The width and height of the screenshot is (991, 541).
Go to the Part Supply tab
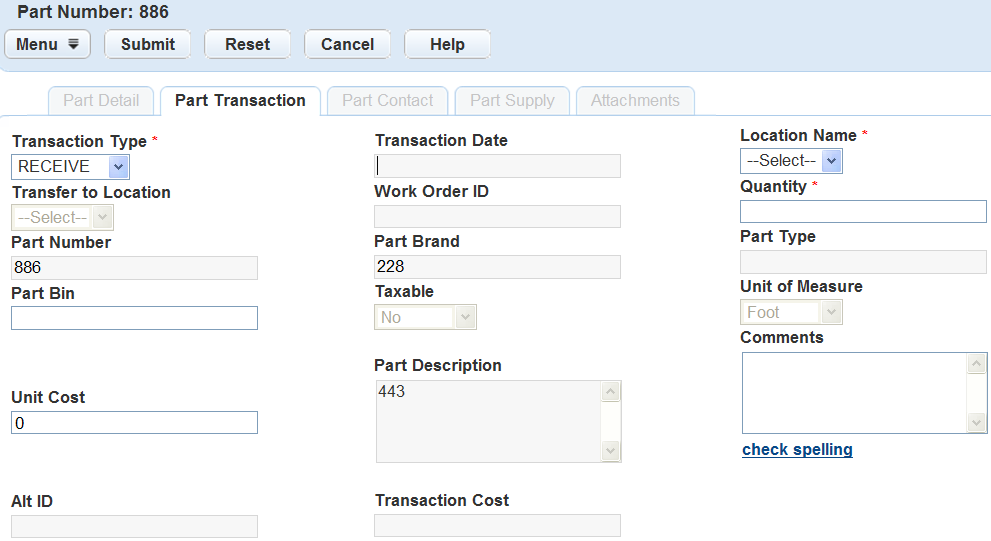pyautogui.click(x=512, y=101)
